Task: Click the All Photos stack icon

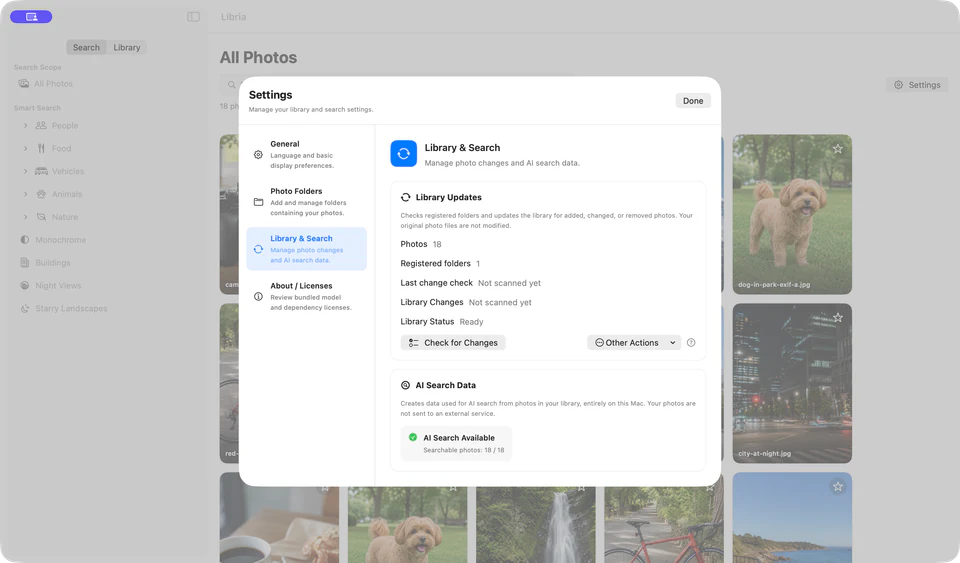Action: 24,83
